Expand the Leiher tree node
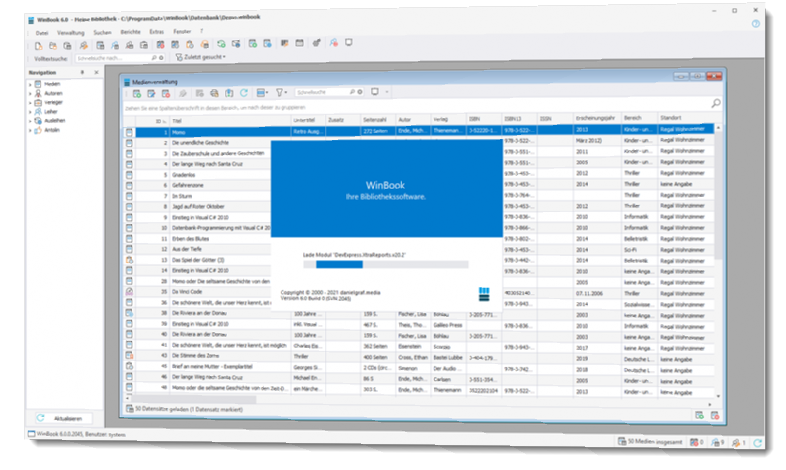The width and height of the screenshot is (786, 470). tap(30, 112)
